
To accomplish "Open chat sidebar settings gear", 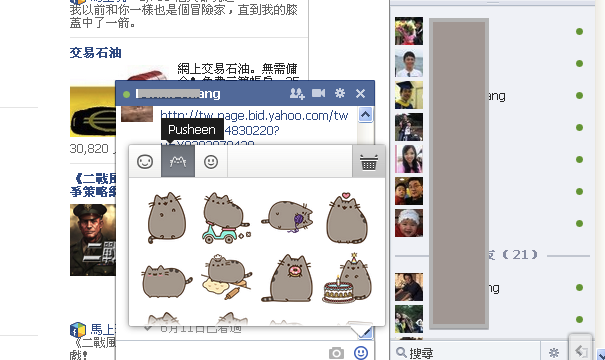I will tap(554, 352).
